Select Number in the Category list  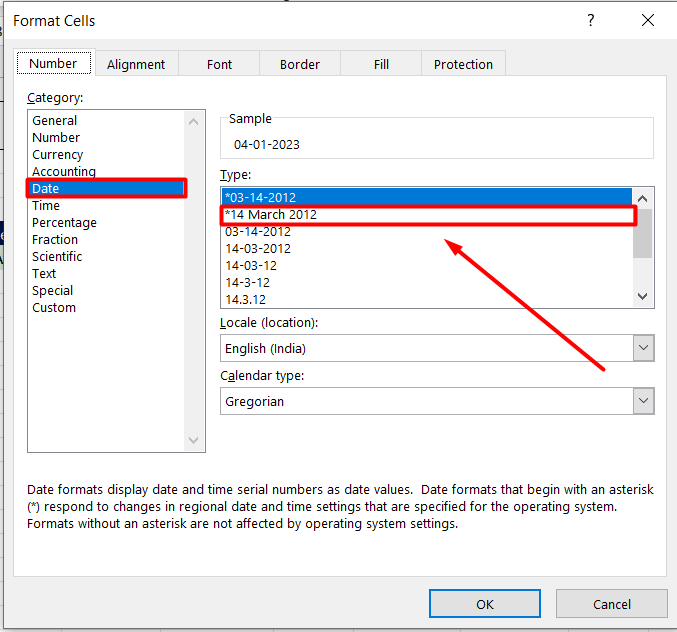[107, 138]
